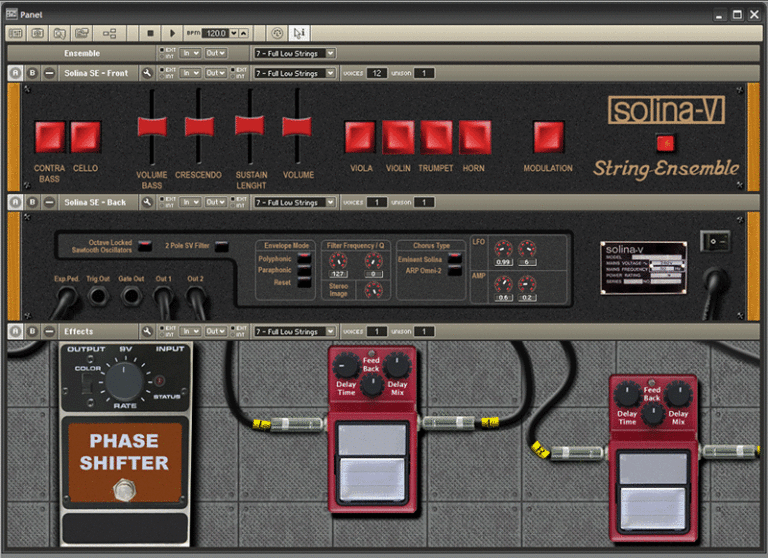Open Solina SE - Front preset dropdown
Screen dimensions: 768x558
[x=294, y=73]
